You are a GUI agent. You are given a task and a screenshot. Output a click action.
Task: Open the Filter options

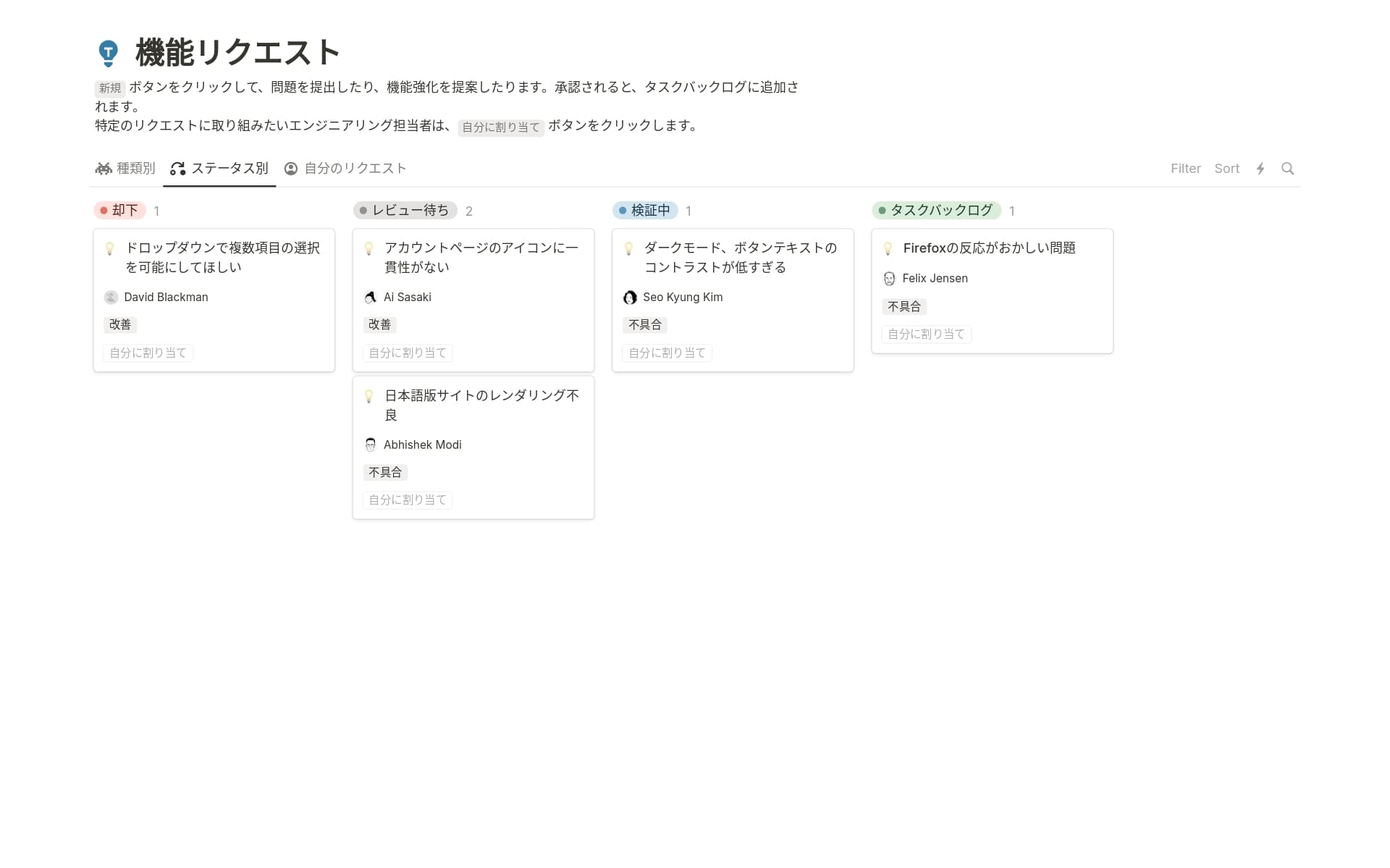click(1185, 169)
